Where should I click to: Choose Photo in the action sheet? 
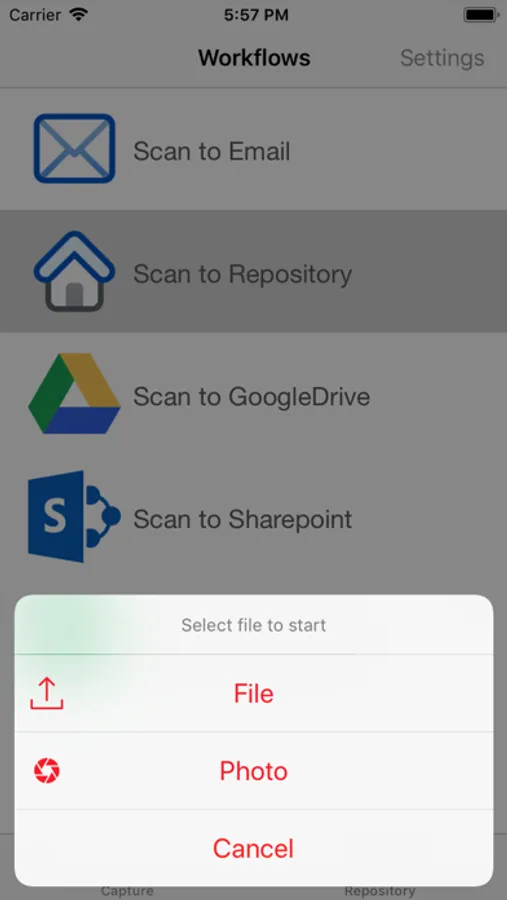(x=254, y=771)
